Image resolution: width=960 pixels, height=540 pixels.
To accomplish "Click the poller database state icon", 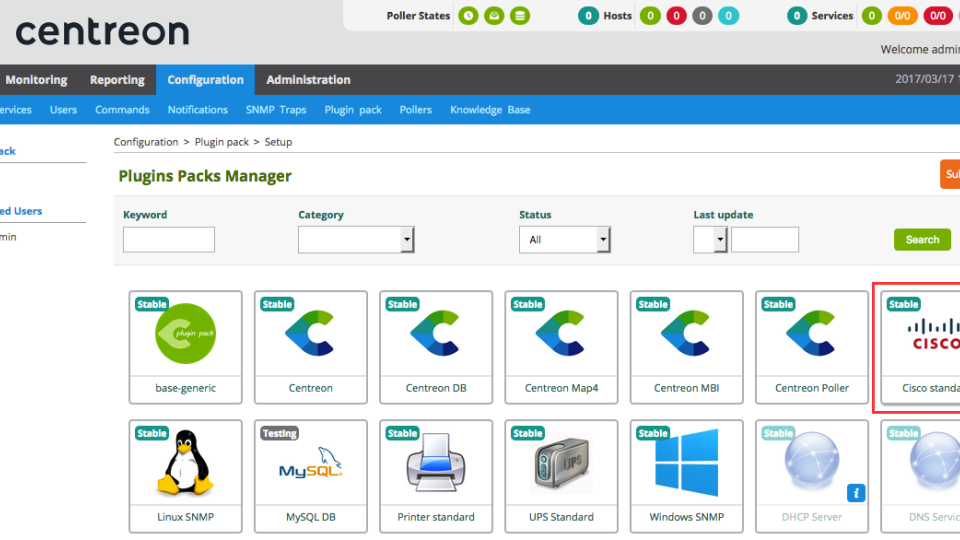I will (519, 16).
